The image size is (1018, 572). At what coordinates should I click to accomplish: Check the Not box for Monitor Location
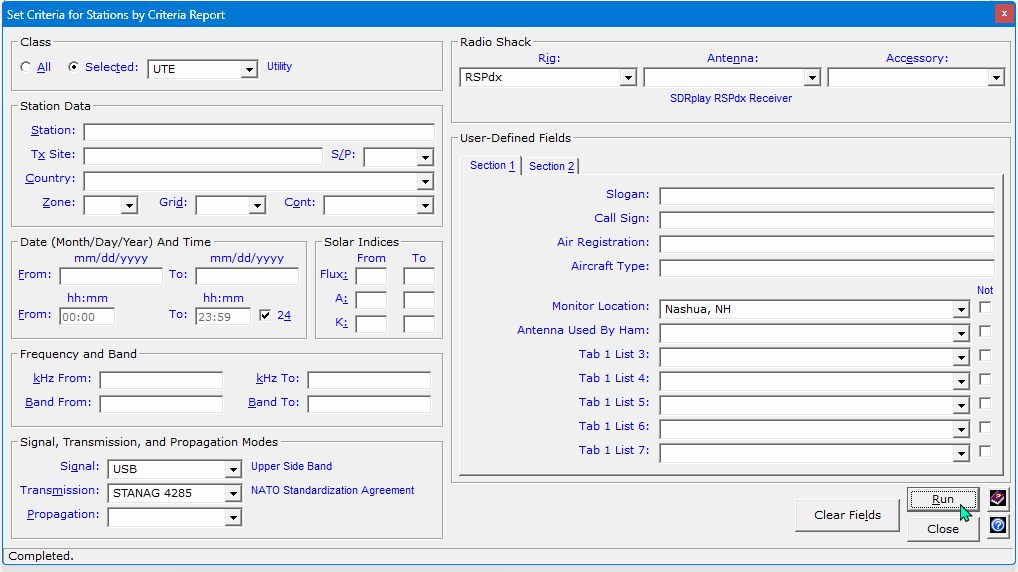point(985,308)
